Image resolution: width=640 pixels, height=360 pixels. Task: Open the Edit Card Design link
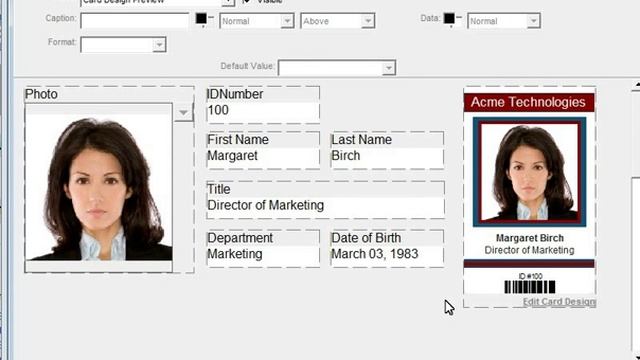pos(559,302)
